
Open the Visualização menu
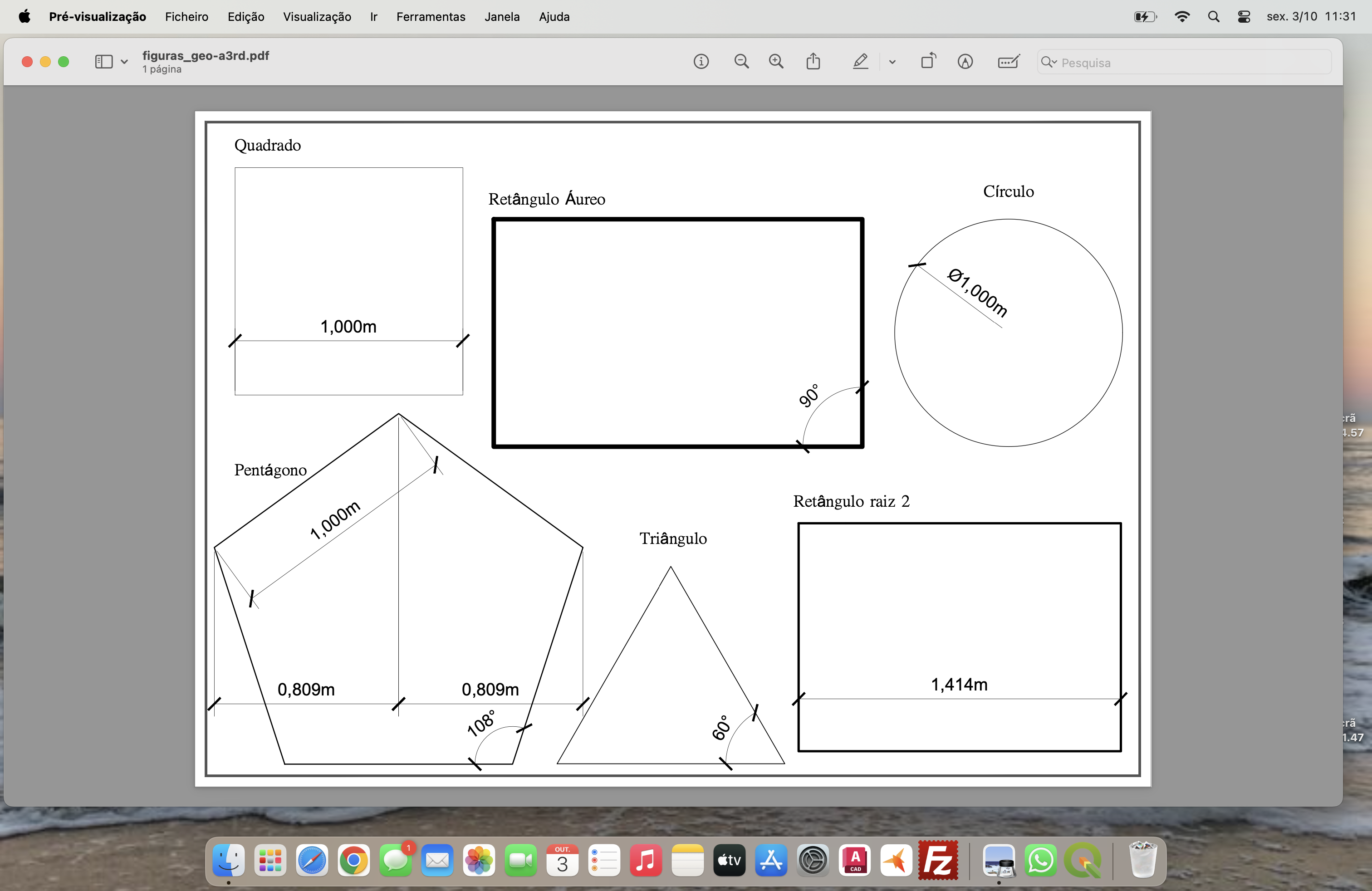(317, 17)
